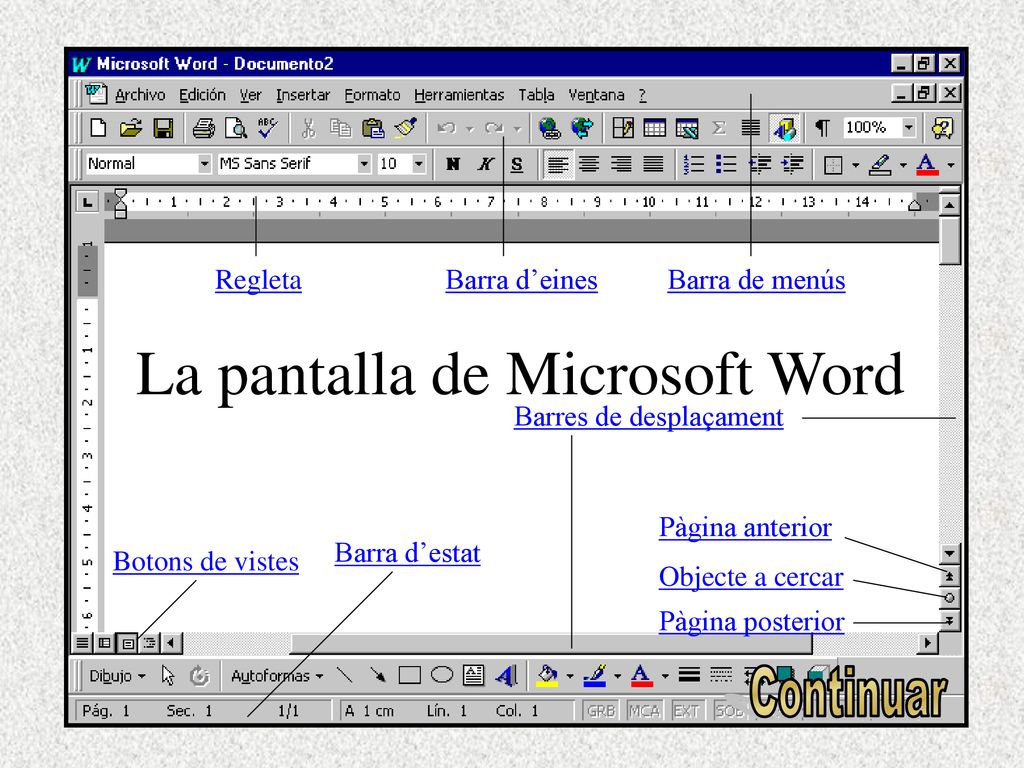This screenshot has height=768, width=1024.
Task: Click the Paste clipboard icon
Action: click(373, 128)
